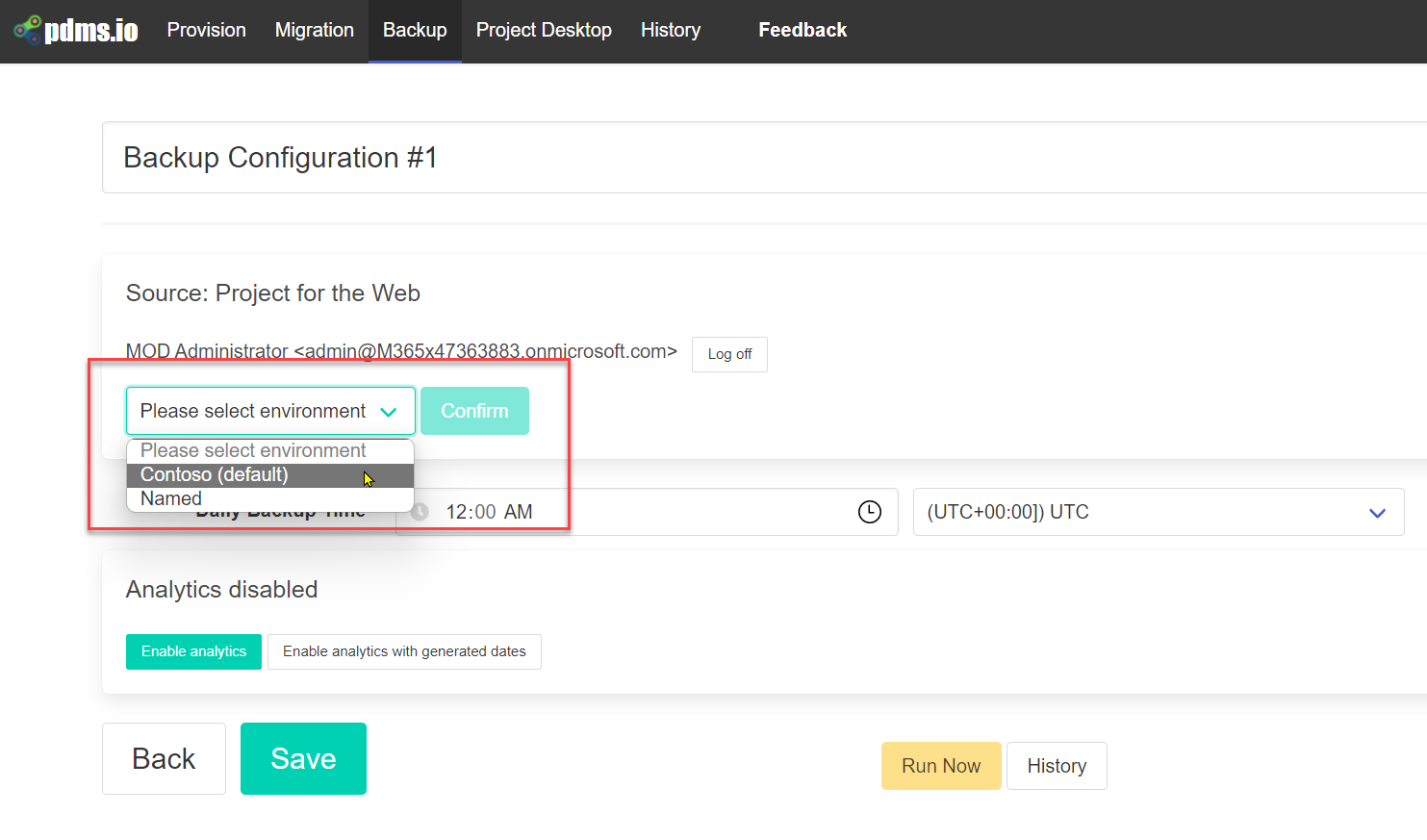The height and width of the screenshot is (840, 1427).
Task: Confirm the selected environment
Action: pyautogui.click(x=474, y=411)
